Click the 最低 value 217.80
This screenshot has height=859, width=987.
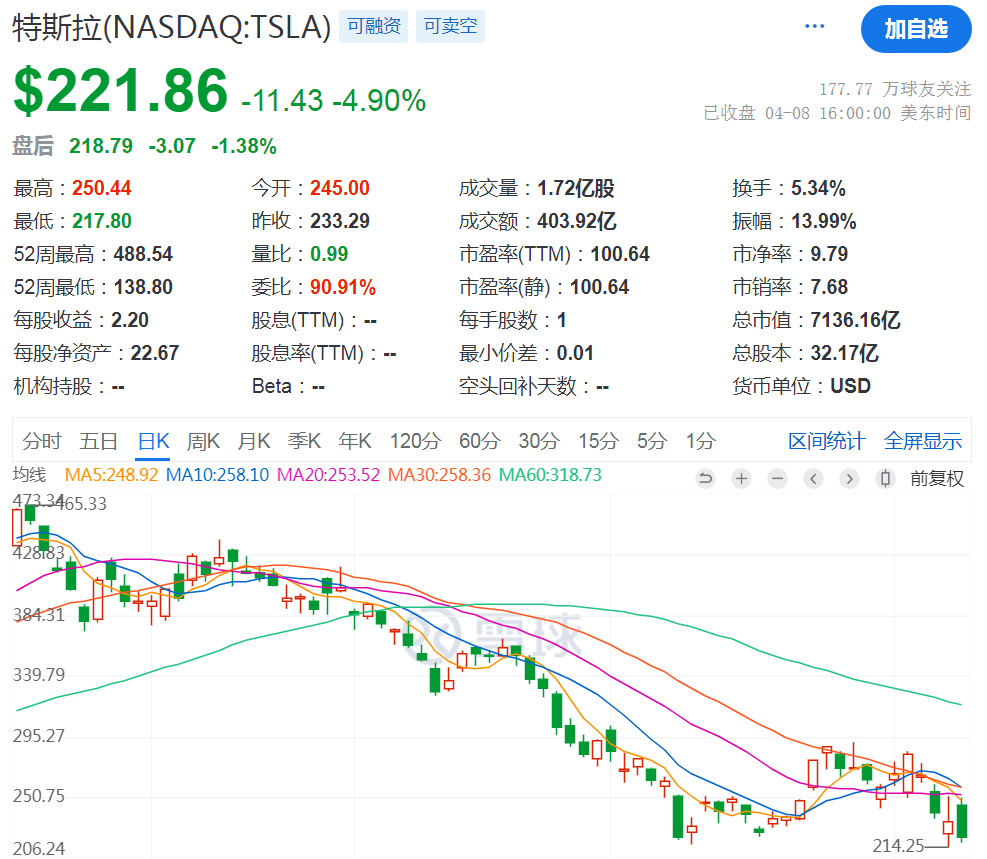point(101,222)
